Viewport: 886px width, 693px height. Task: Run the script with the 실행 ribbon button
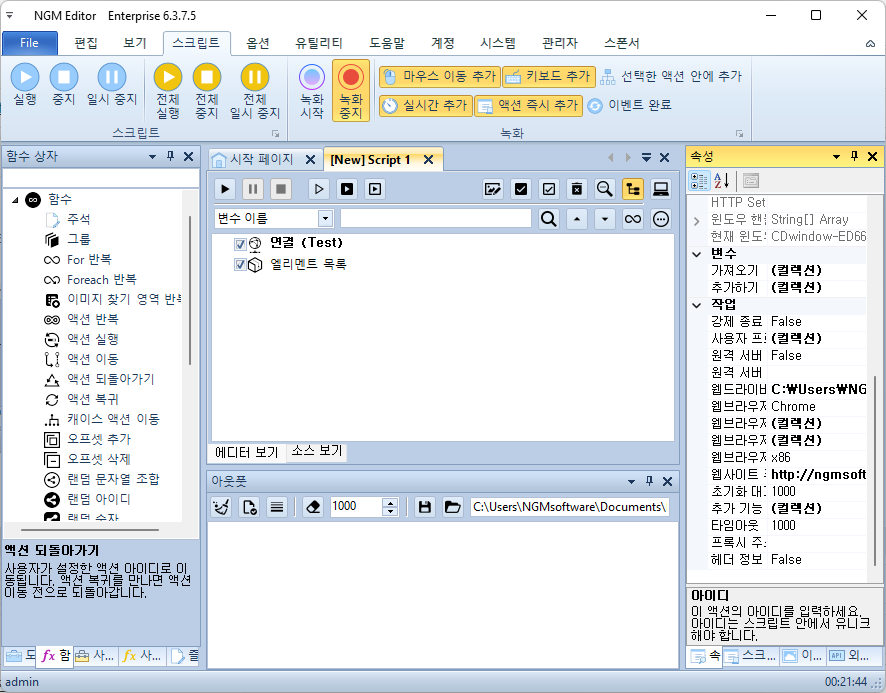pyautogui.click(x=25, y=84)
